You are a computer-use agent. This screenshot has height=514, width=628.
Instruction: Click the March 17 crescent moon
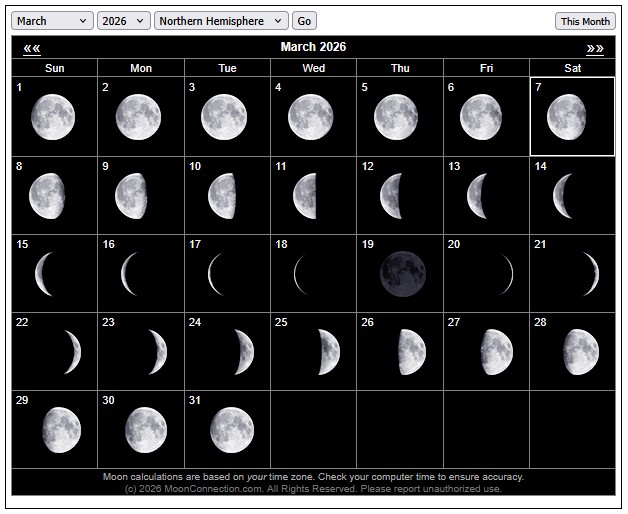click(x=216, y=274)
